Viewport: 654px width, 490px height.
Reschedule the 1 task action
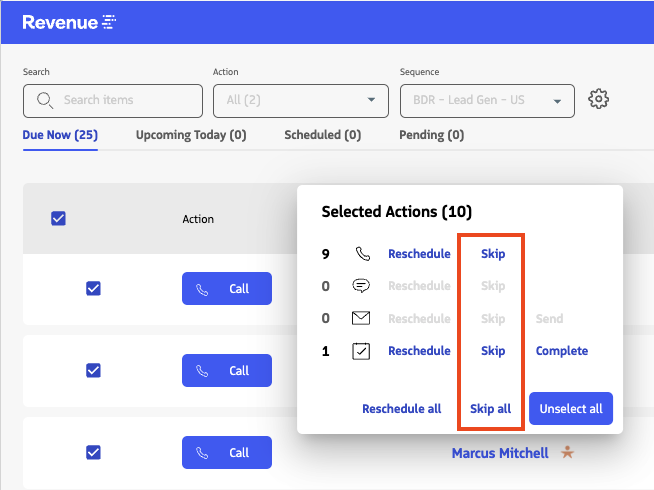pyautogui.click(x=419, y=351)
